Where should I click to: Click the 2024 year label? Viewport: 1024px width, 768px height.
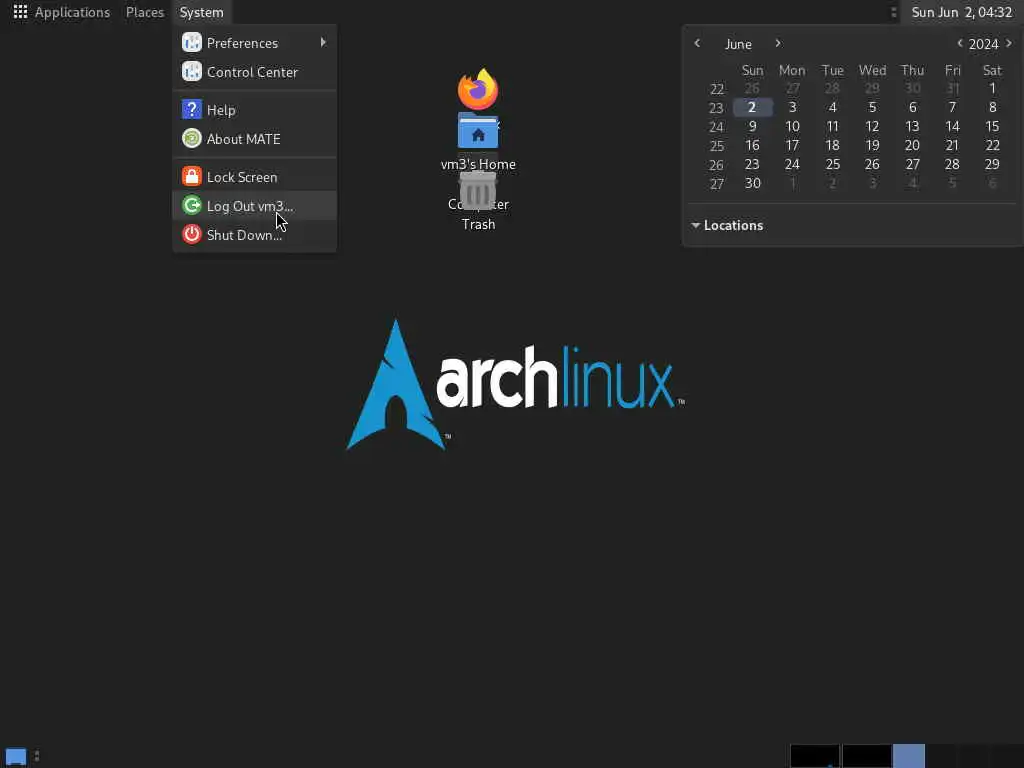click(984, 44)
